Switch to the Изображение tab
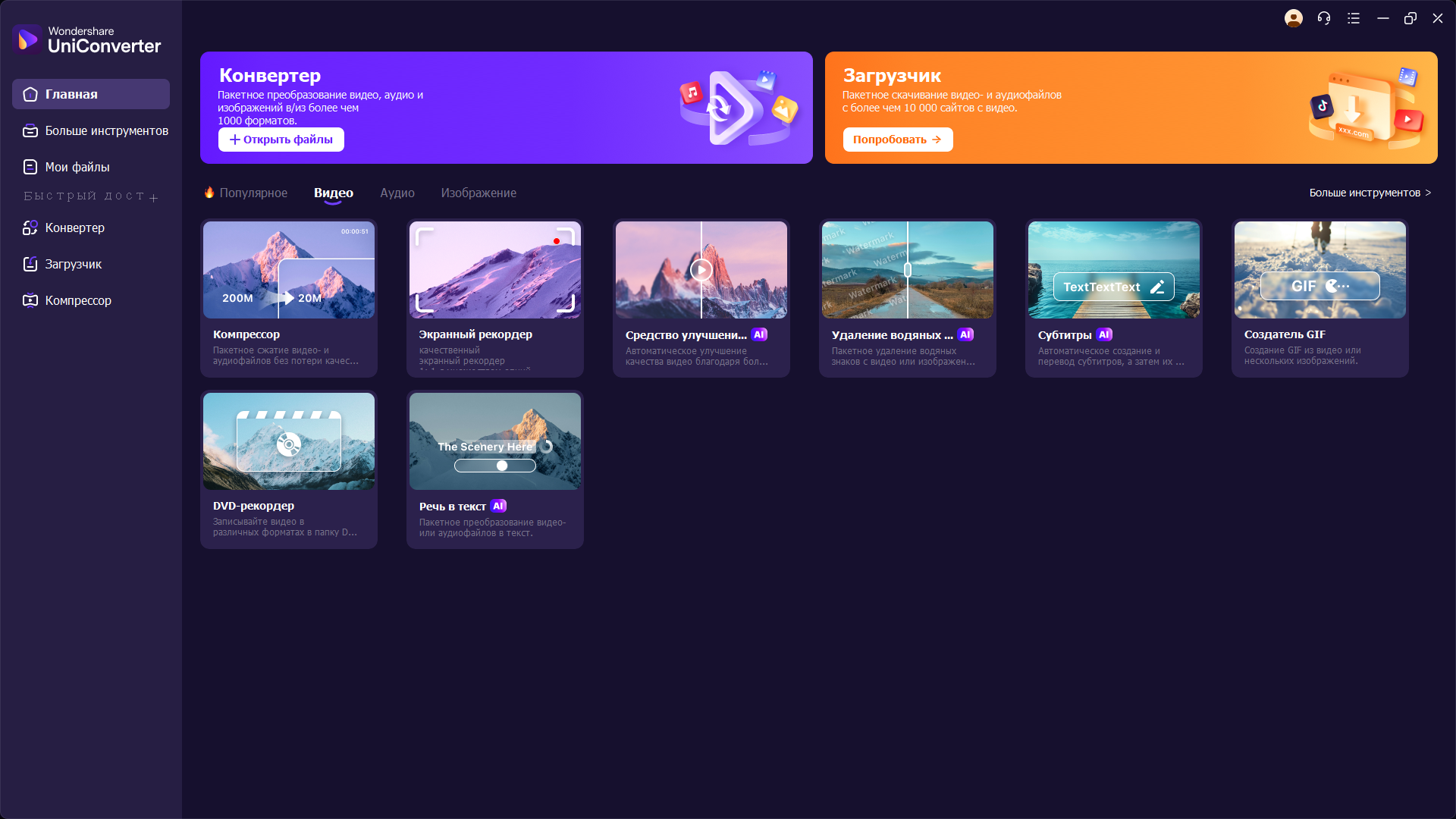 click(x=479, y=193)
